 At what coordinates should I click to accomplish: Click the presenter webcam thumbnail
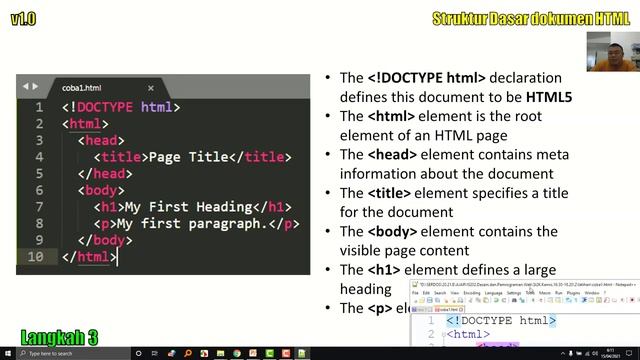[x=613, y=52]
